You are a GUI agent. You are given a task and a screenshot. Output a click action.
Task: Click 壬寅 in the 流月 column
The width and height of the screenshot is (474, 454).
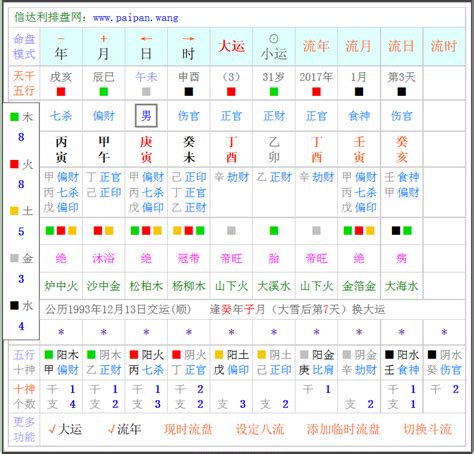(359, 149)
